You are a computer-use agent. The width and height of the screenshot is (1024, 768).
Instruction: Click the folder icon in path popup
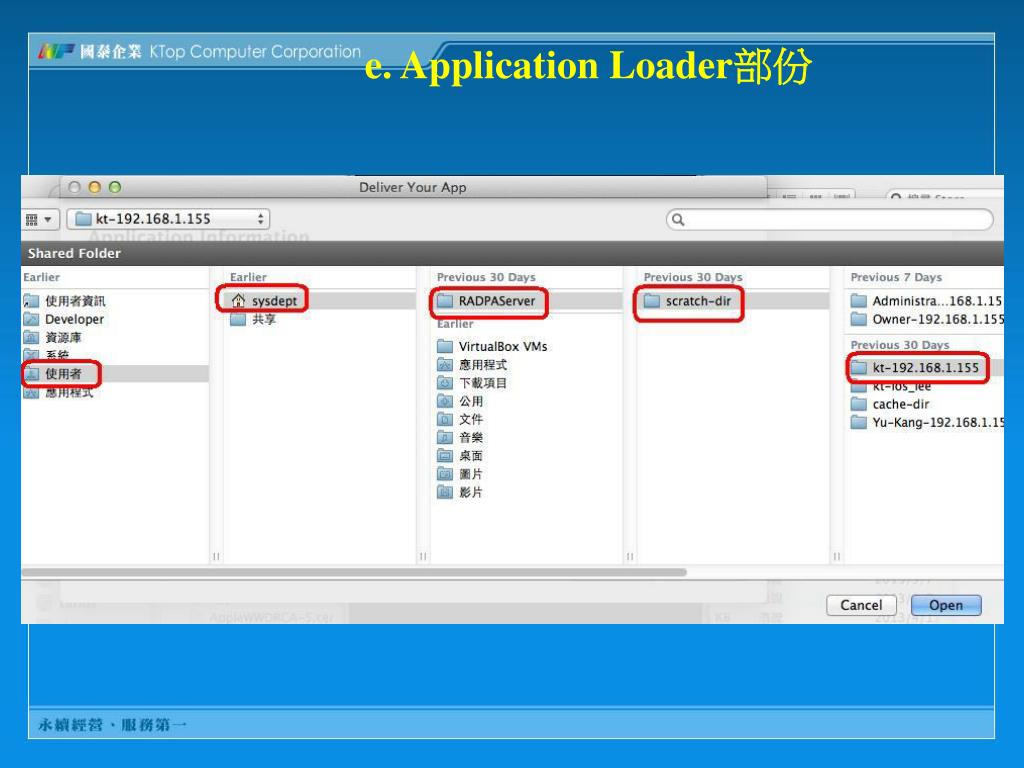(83, 219)
